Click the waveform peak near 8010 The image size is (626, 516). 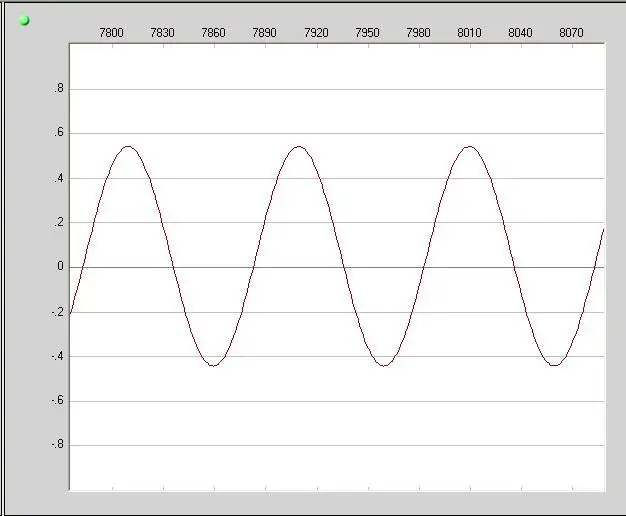[x=470, y=147]
